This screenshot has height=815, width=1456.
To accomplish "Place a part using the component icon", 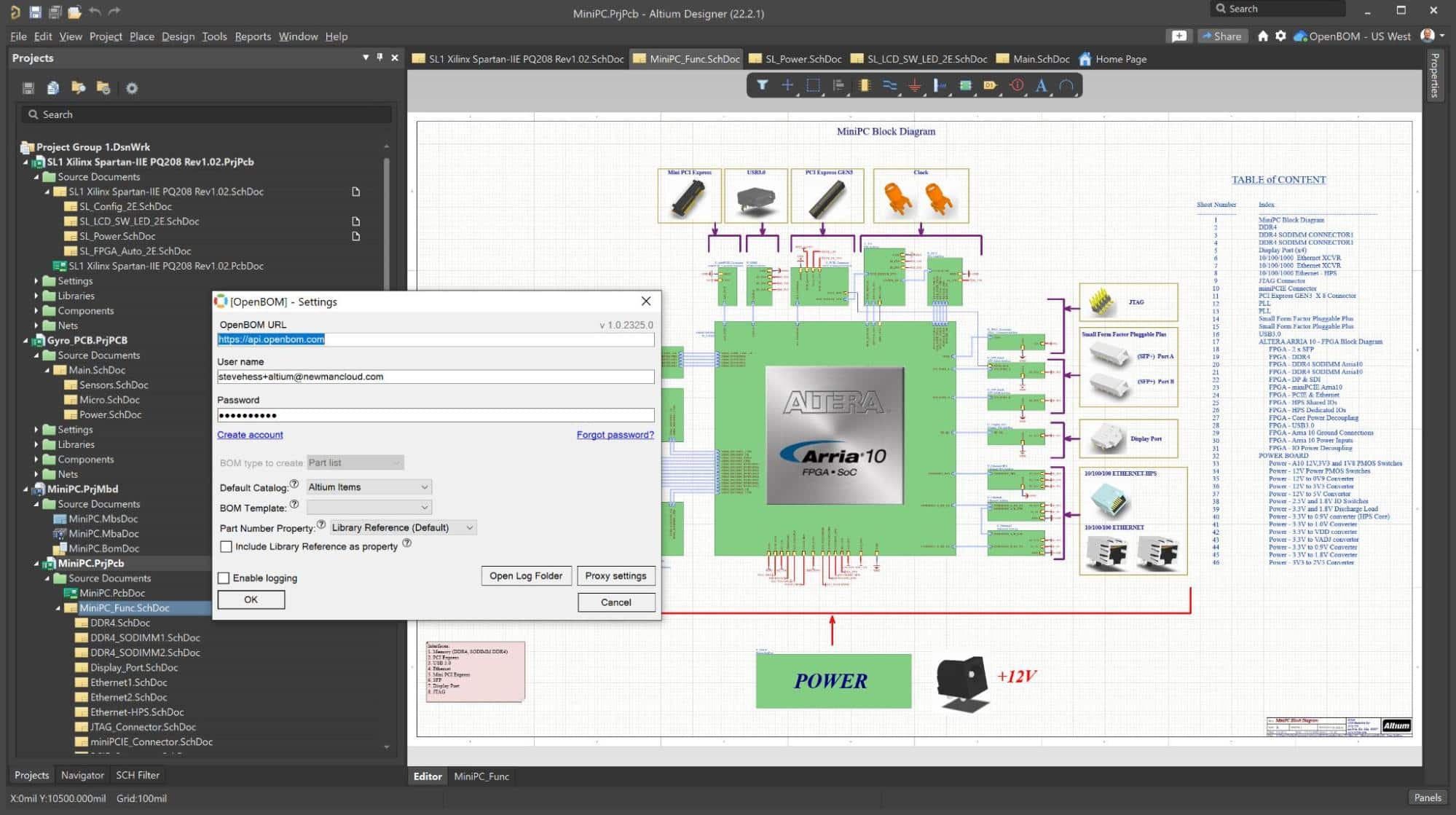I will coord(864,85).
